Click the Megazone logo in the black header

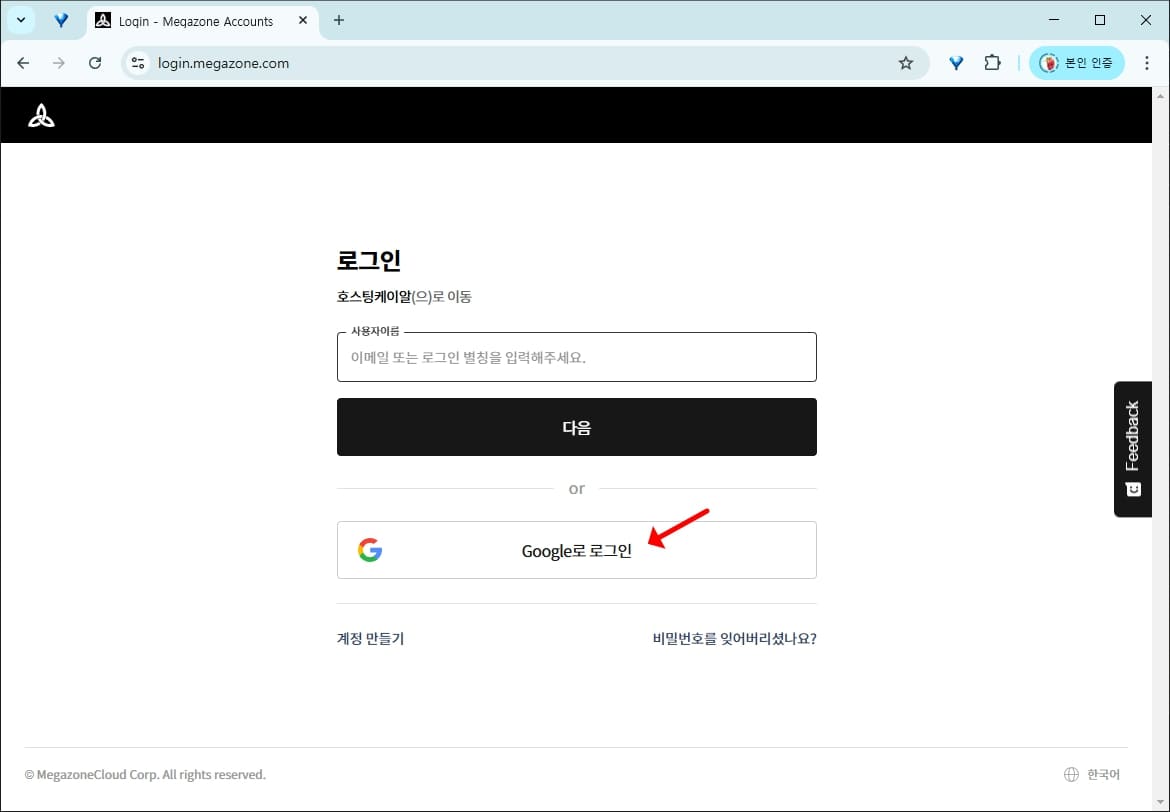tap(41, 116)
